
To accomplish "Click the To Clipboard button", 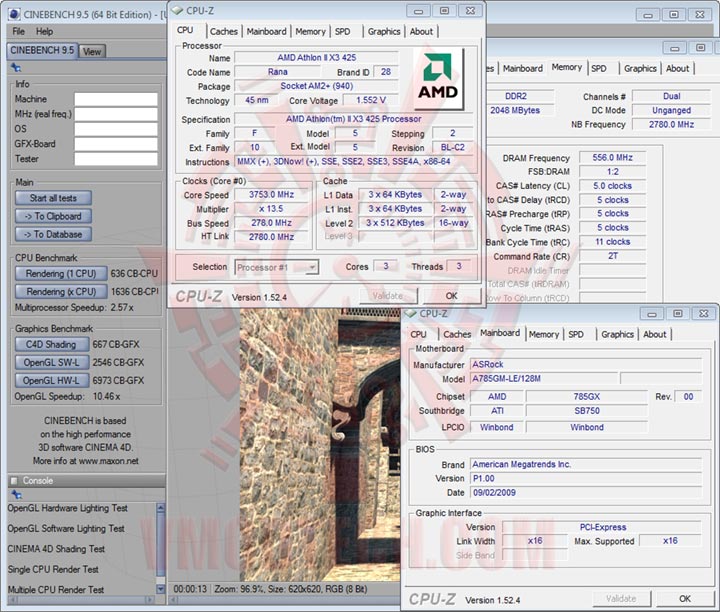I will pos(53,216).
